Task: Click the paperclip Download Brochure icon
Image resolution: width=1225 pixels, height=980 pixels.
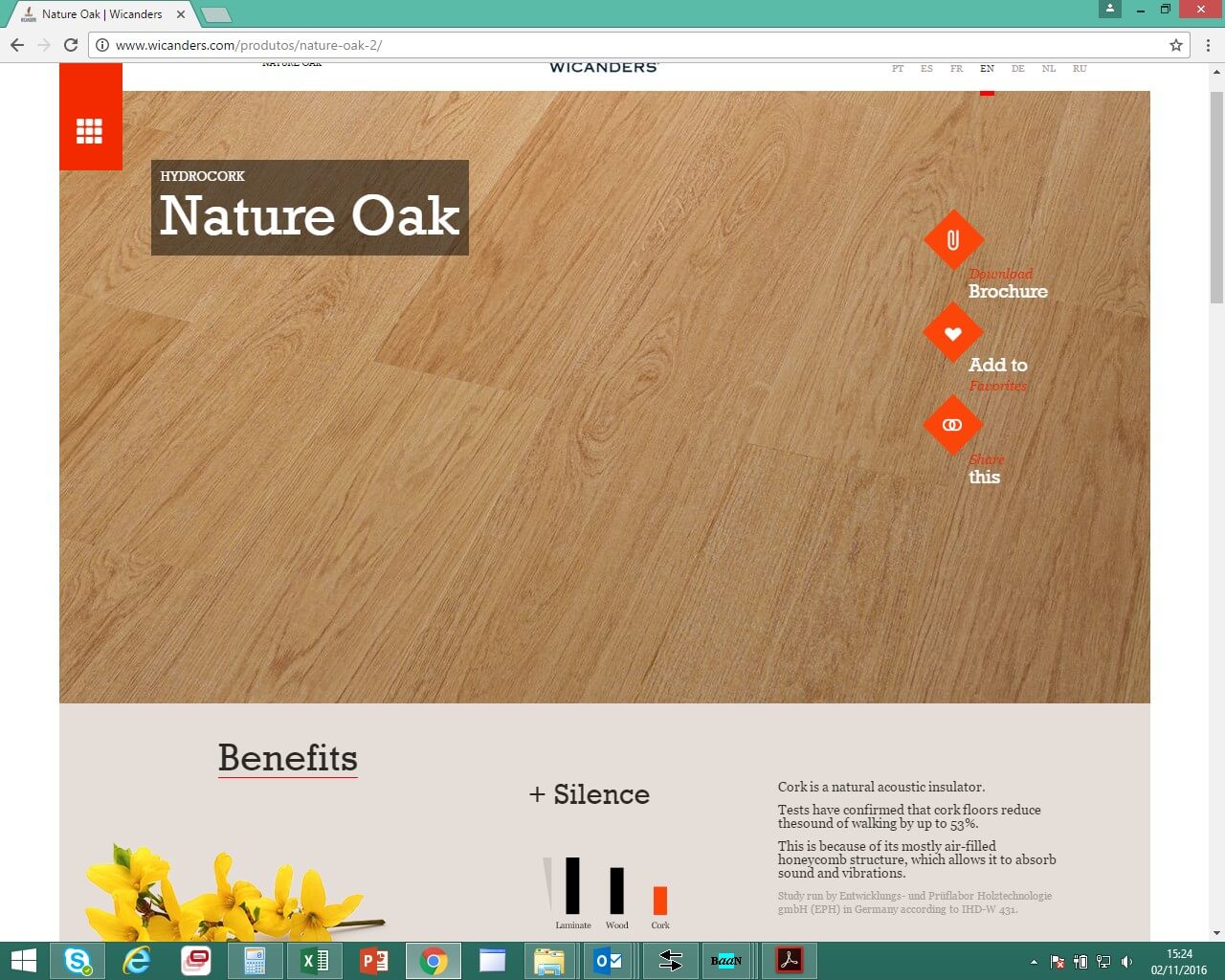Action: (x=953, y=239)
